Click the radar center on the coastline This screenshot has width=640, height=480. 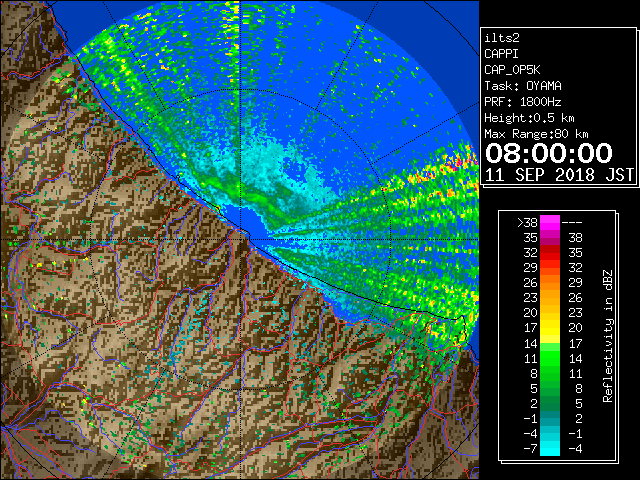(x=241, y=239)
